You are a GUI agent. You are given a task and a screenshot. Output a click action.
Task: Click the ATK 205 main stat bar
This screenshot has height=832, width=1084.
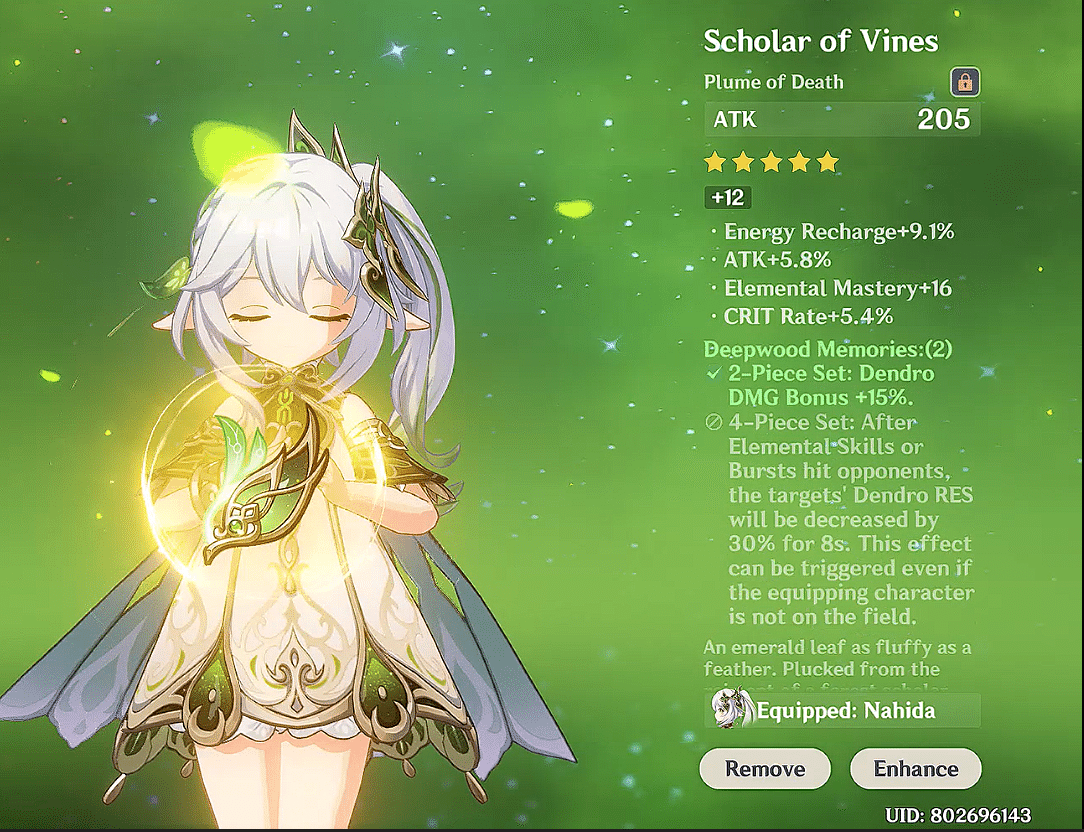[842, 120]
